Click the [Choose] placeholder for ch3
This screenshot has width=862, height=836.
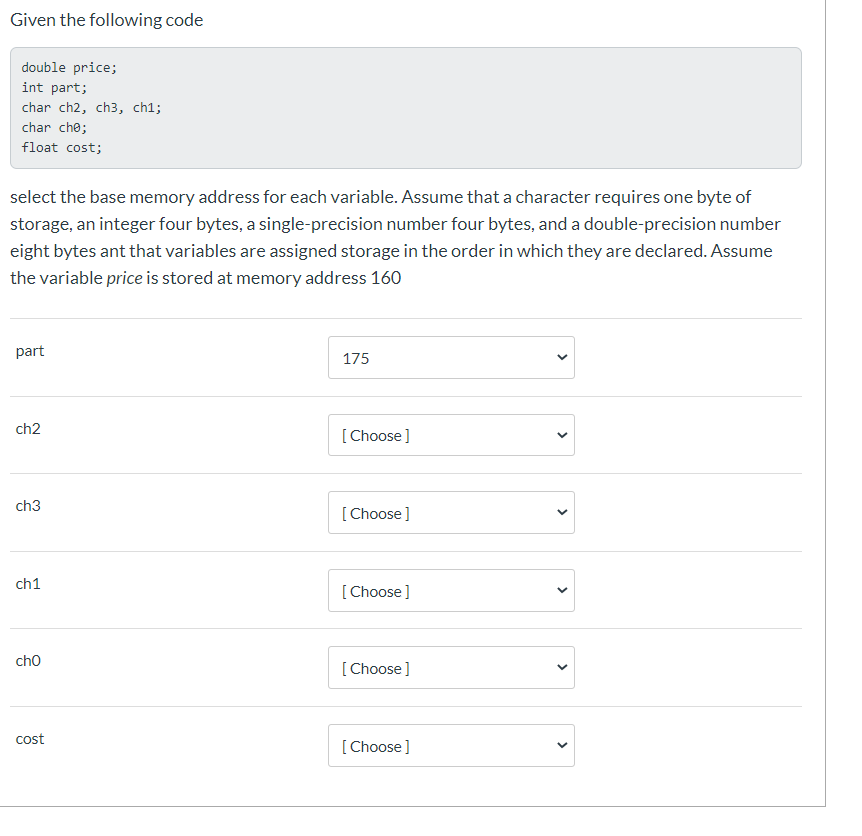tap(376, 512)
